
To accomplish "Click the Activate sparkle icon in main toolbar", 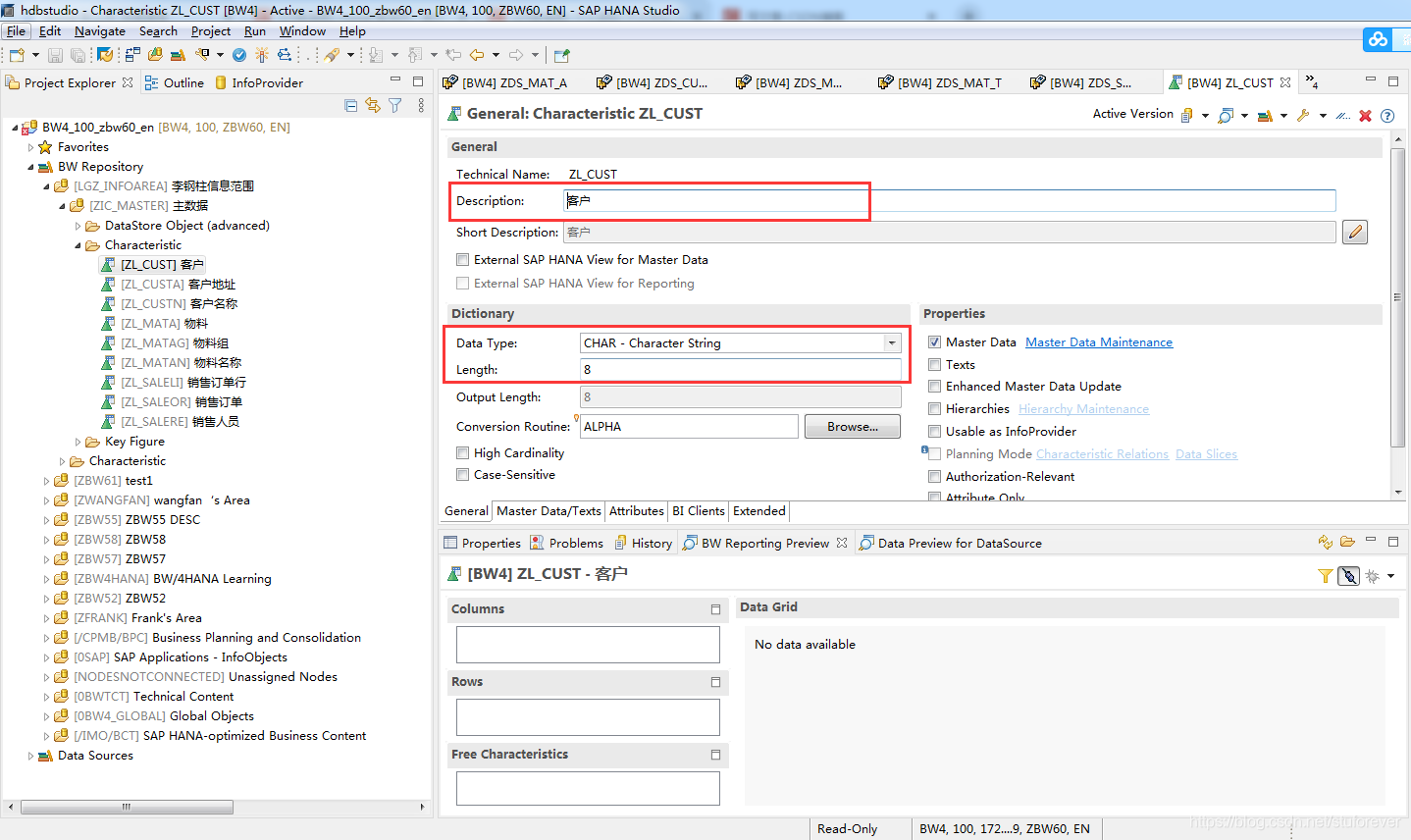I will pyautogui.click(x=261, y=55).
